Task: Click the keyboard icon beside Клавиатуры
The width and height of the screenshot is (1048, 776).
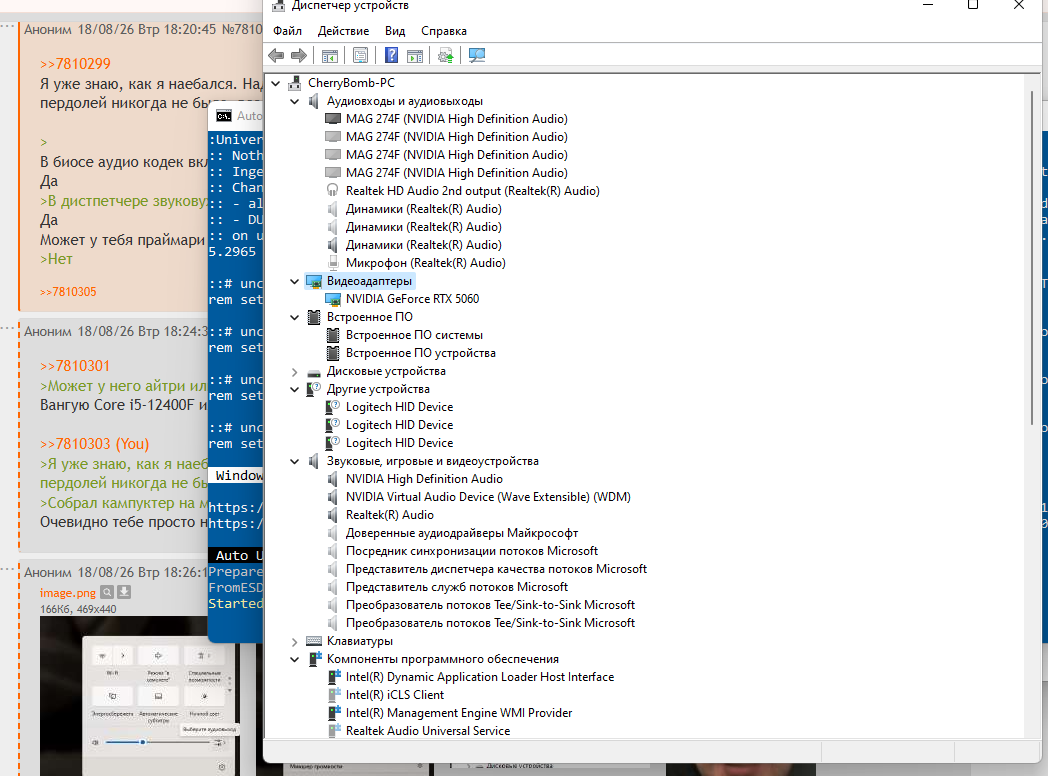Action: point(313,641)
